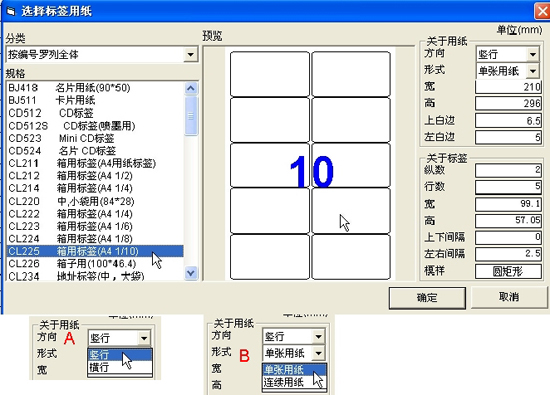Click the label sheet preview showing 10
Viewport: 550px width, 395px height.
coord(310,164)
